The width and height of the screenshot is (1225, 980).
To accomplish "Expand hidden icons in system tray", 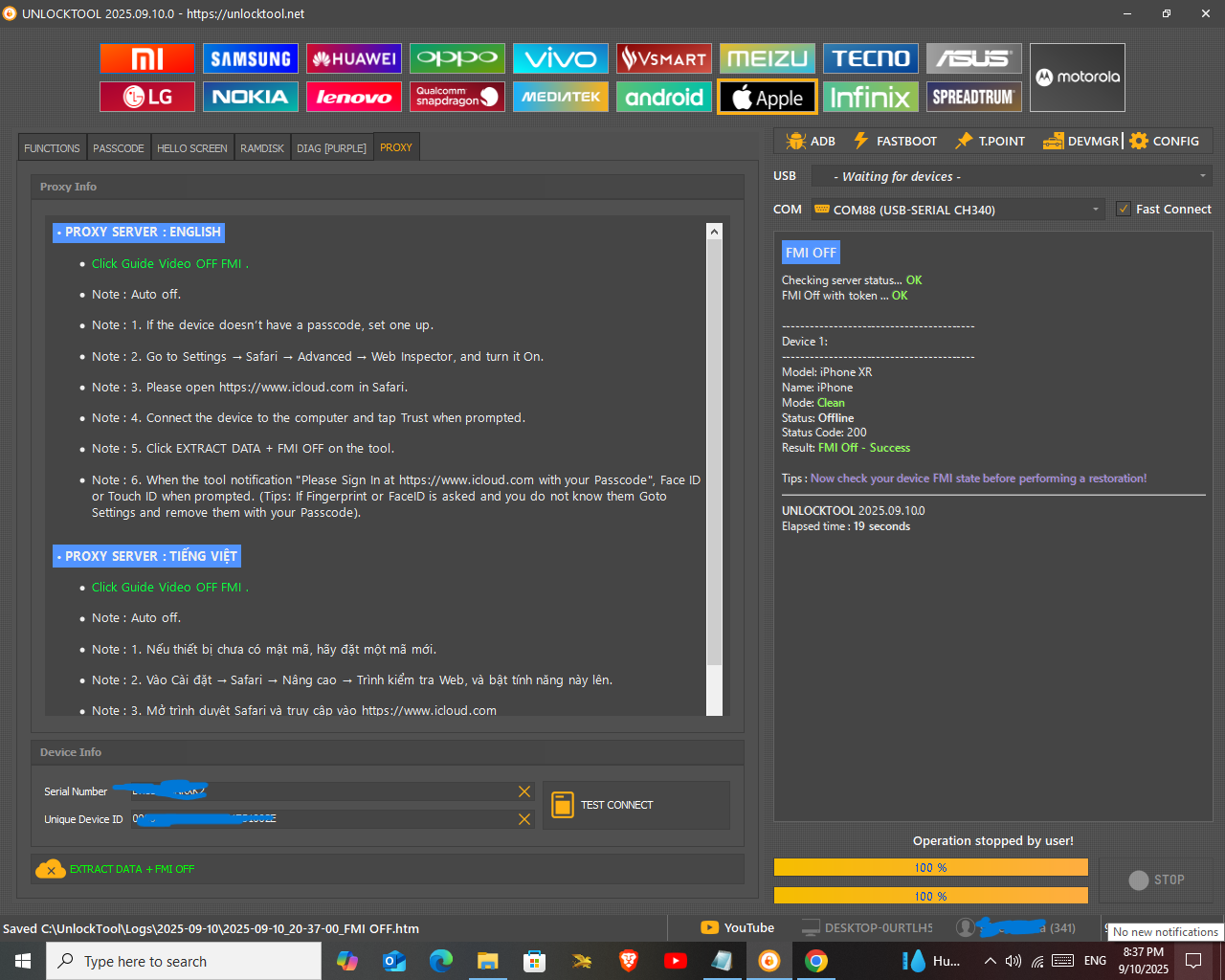I will click(x=991, y=960).
